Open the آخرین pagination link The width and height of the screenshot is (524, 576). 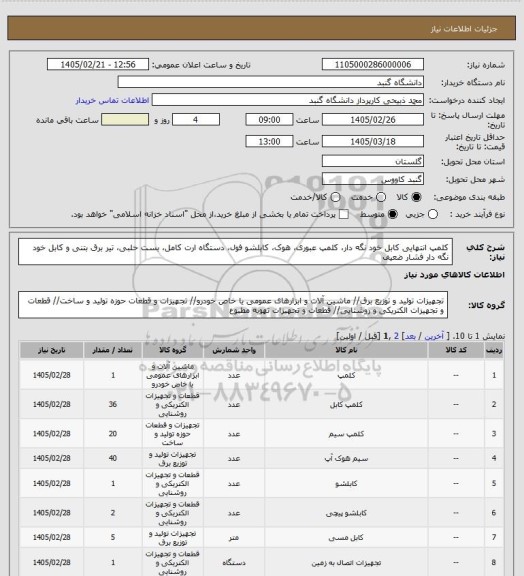pyautogui.click(x=434, y=336)
